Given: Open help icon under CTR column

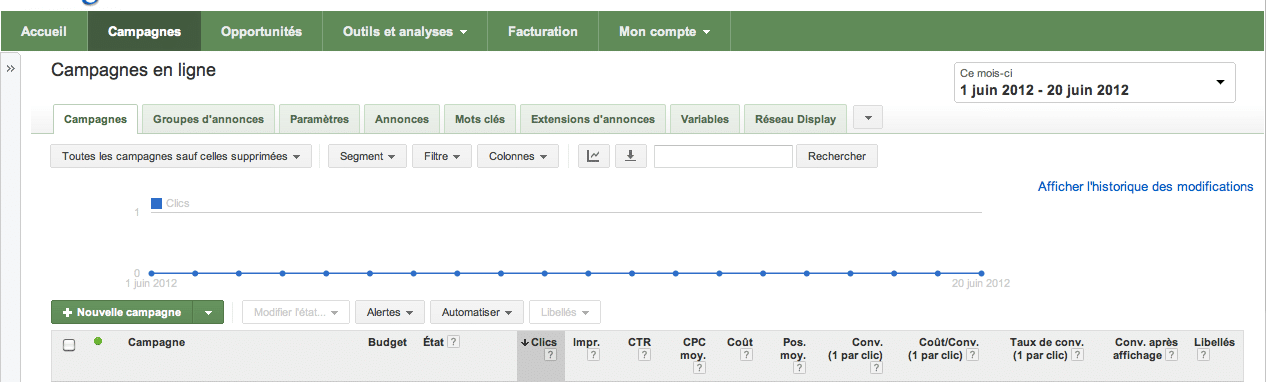Looking at the screenshot, I should click(645, 356).
